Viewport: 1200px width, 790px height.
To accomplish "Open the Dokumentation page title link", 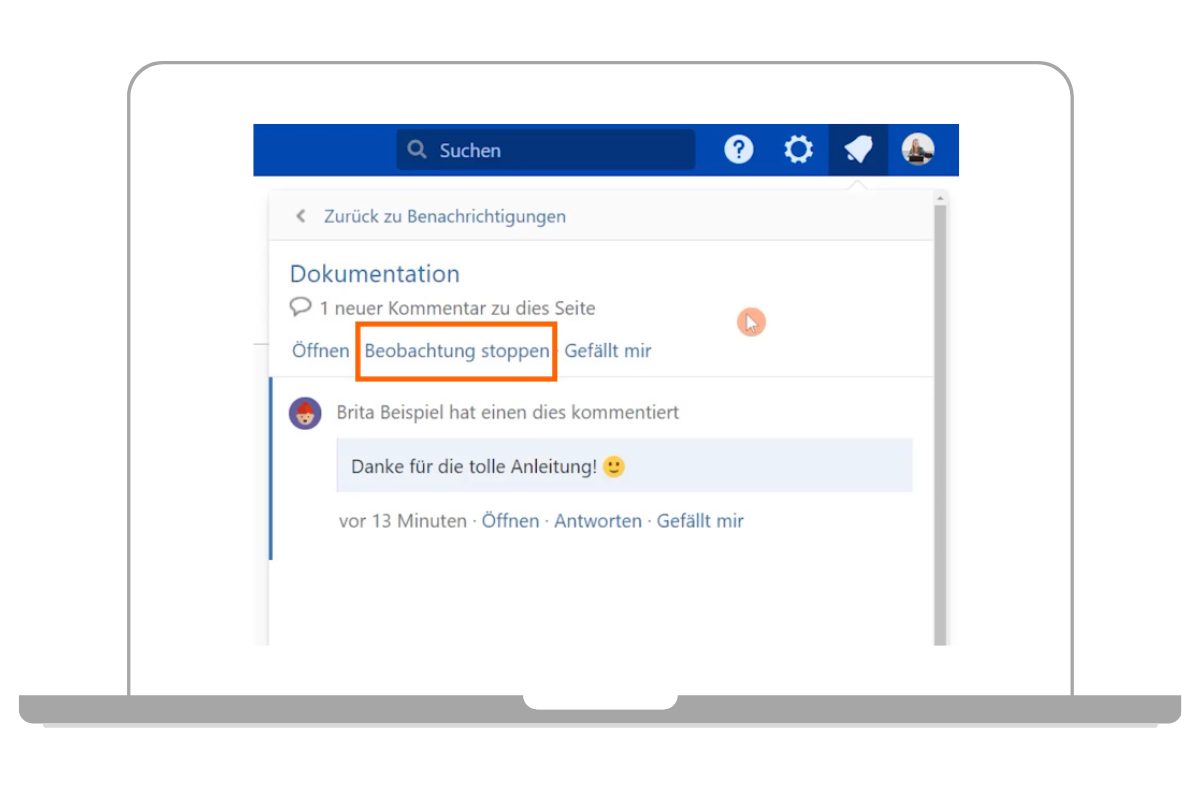I will point(375,274).
